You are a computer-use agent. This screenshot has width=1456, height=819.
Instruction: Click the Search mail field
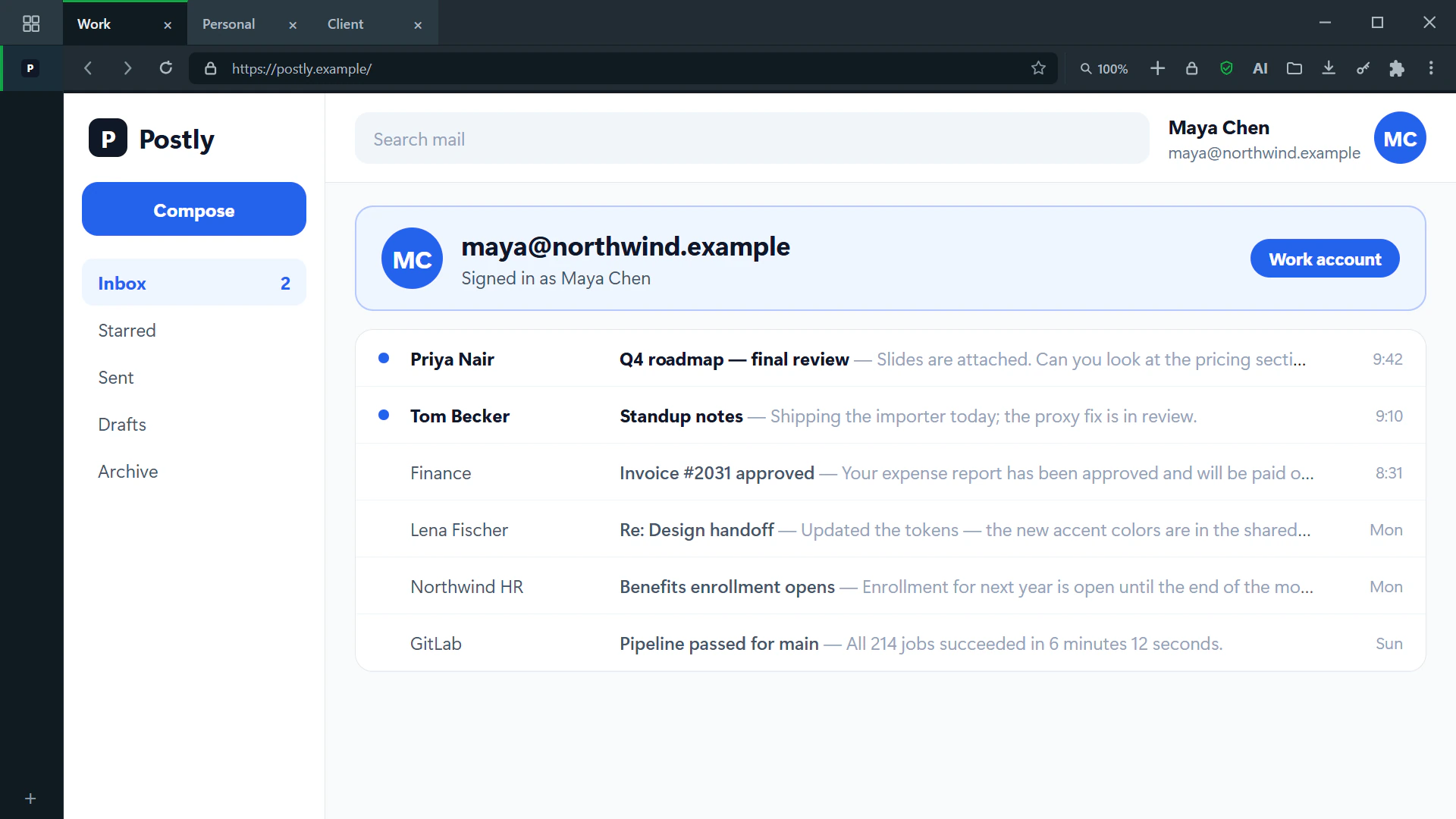(752, 139)
